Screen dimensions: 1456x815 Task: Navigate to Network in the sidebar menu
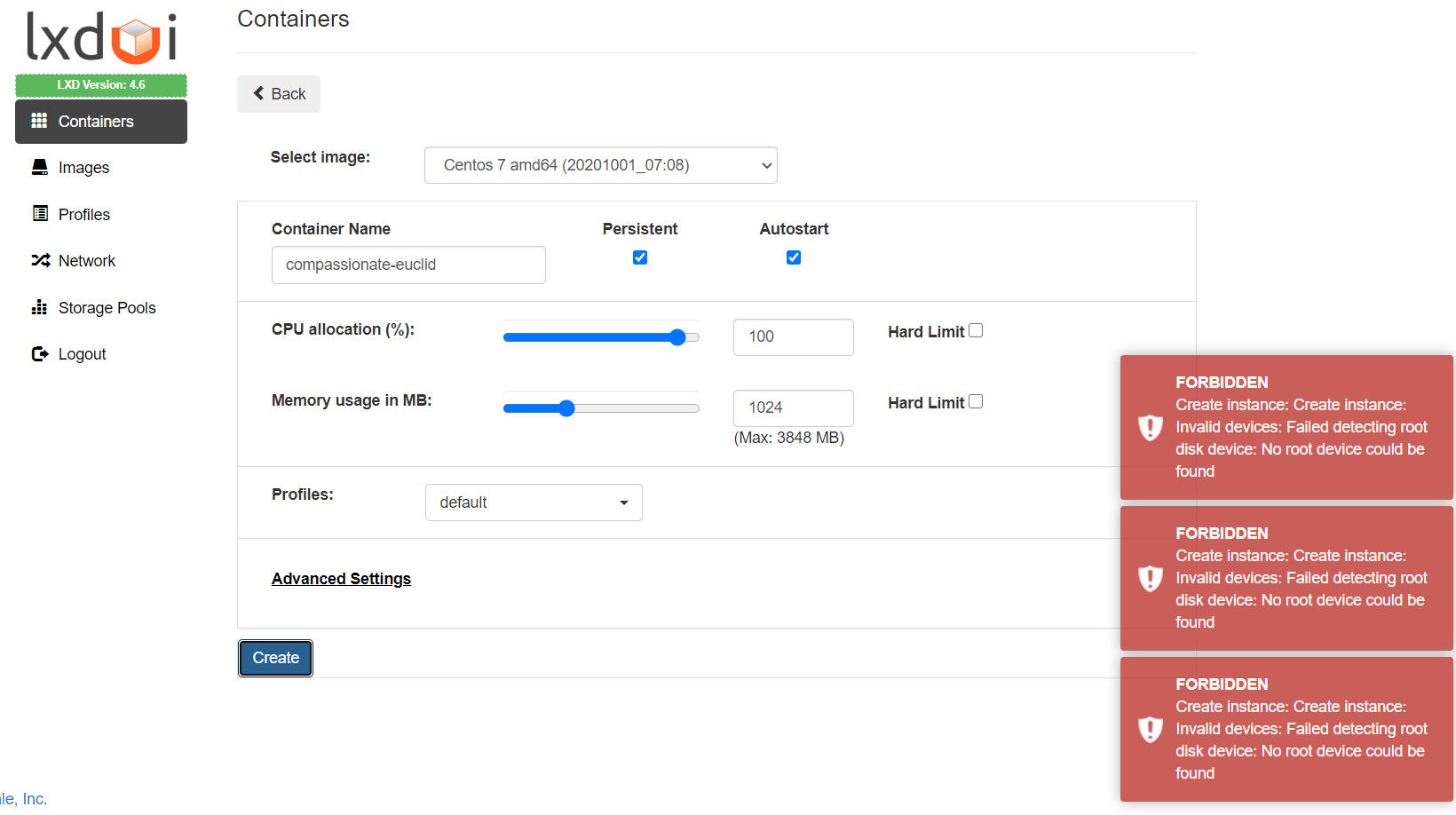click(101, 261)
